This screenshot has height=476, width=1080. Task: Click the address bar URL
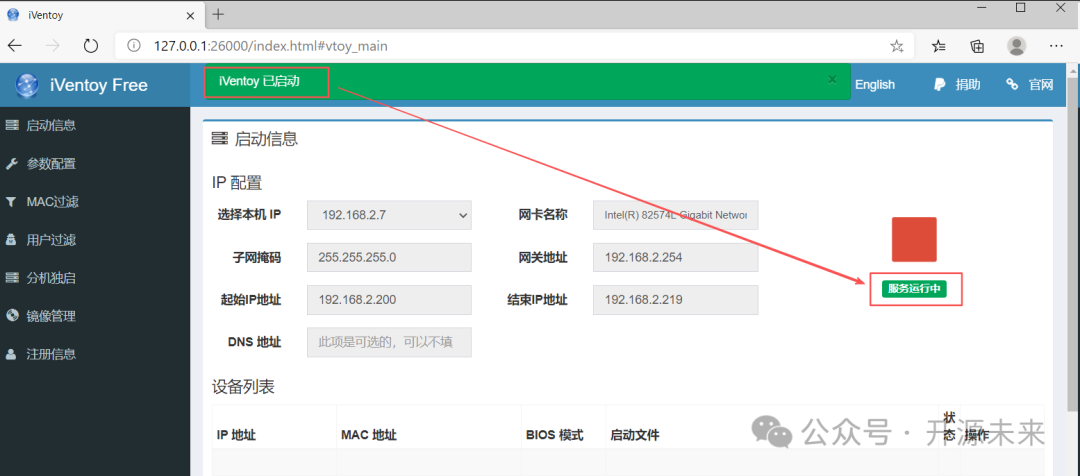[x=271, y=46]
